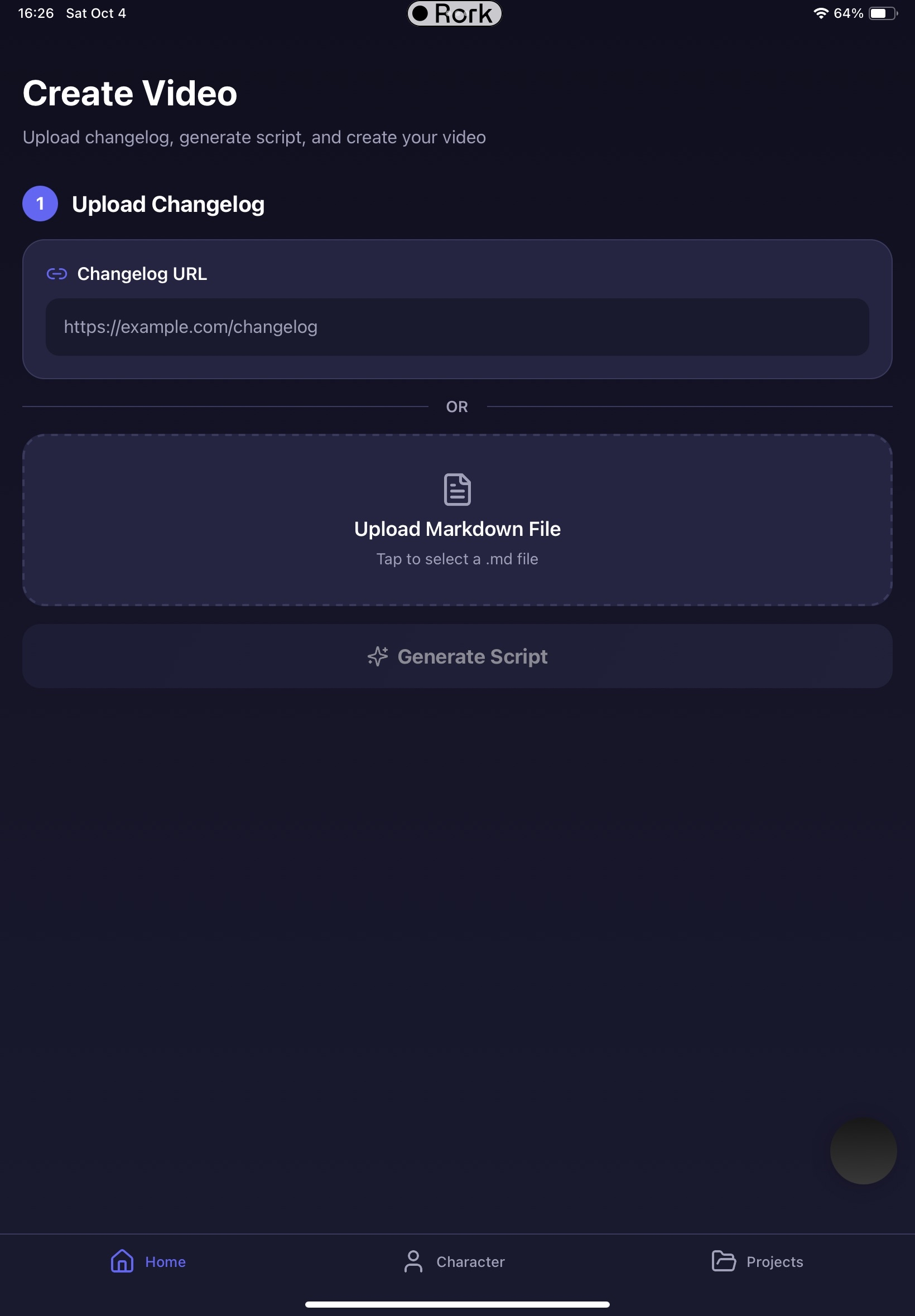The width and height of the screenshot is (915, 1316).
Task: Tap the floating dark circle button
Action: pyautogui.click(x=864, y=1150)
